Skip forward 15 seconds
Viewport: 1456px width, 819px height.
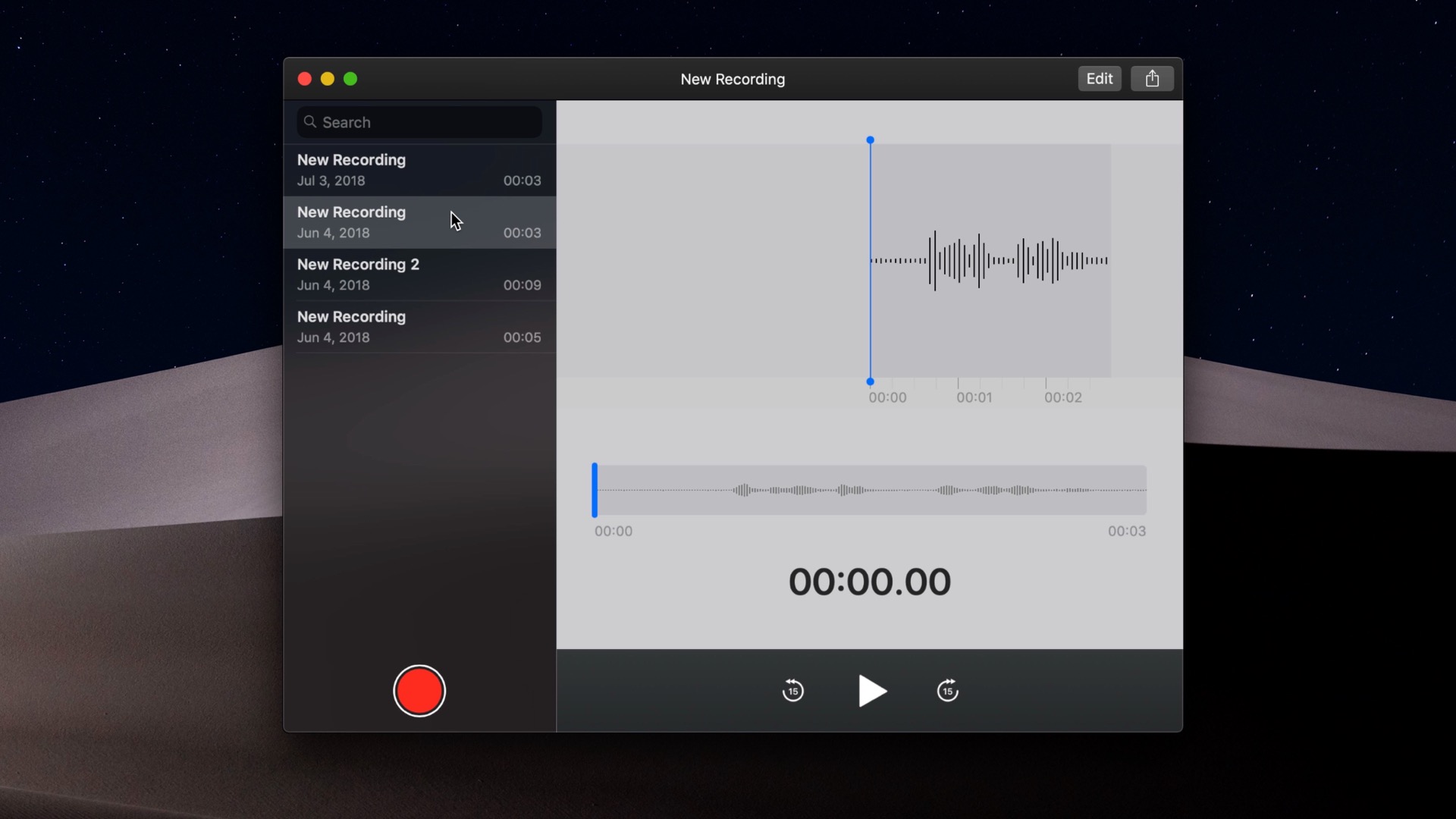[947, 691]
